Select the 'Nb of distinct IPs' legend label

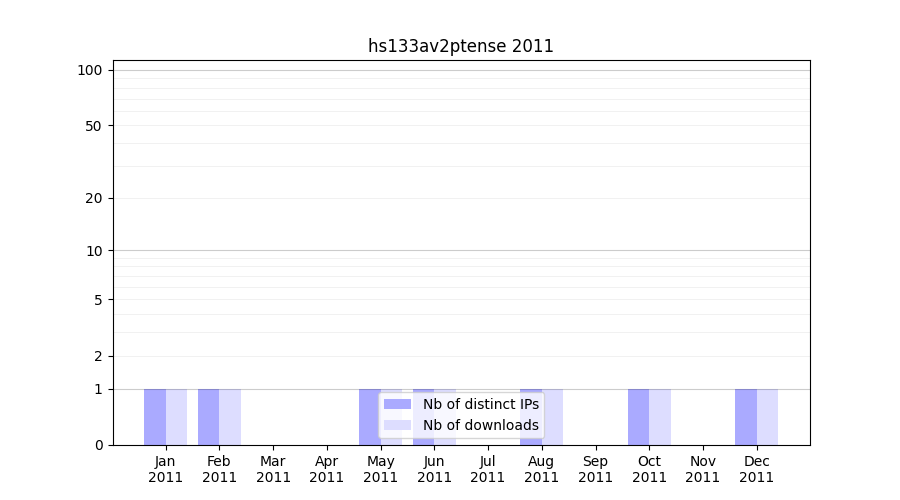480,404
